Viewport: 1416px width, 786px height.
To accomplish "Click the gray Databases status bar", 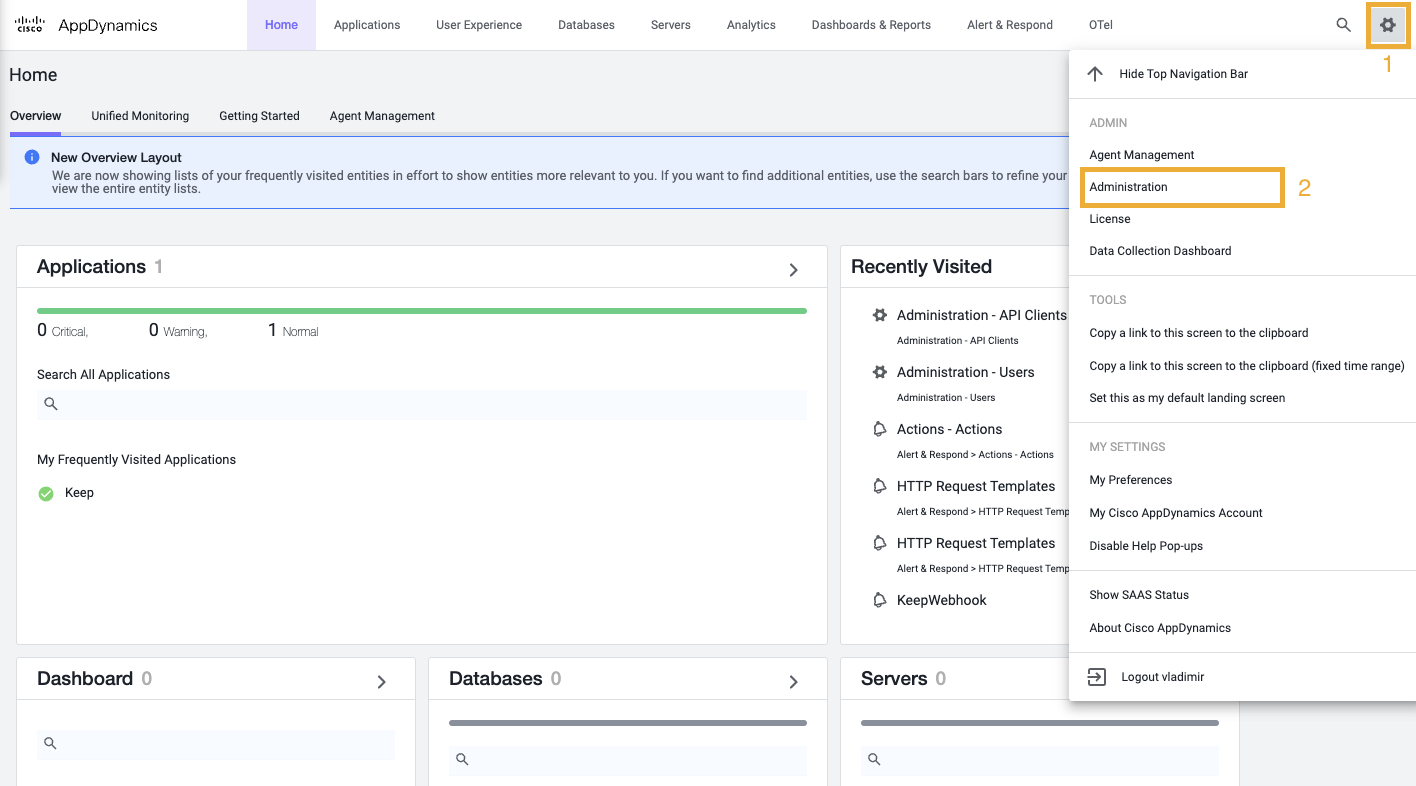I will (628, 723).
